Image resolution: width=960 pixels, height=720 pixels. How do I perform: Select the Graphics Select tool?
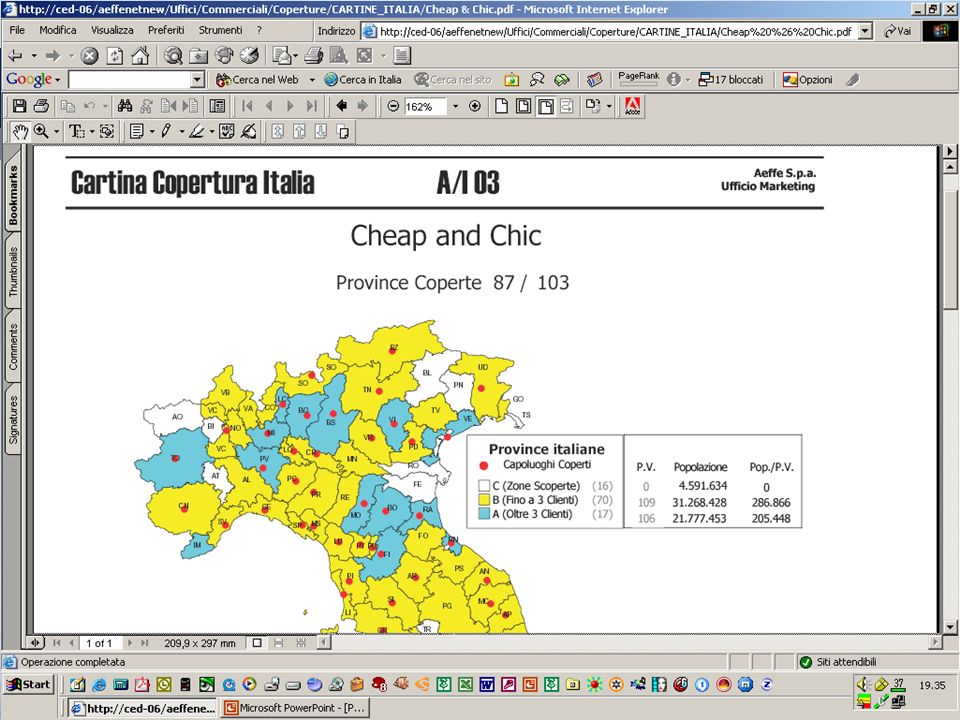pyautogui.click(x=107, y=131)
